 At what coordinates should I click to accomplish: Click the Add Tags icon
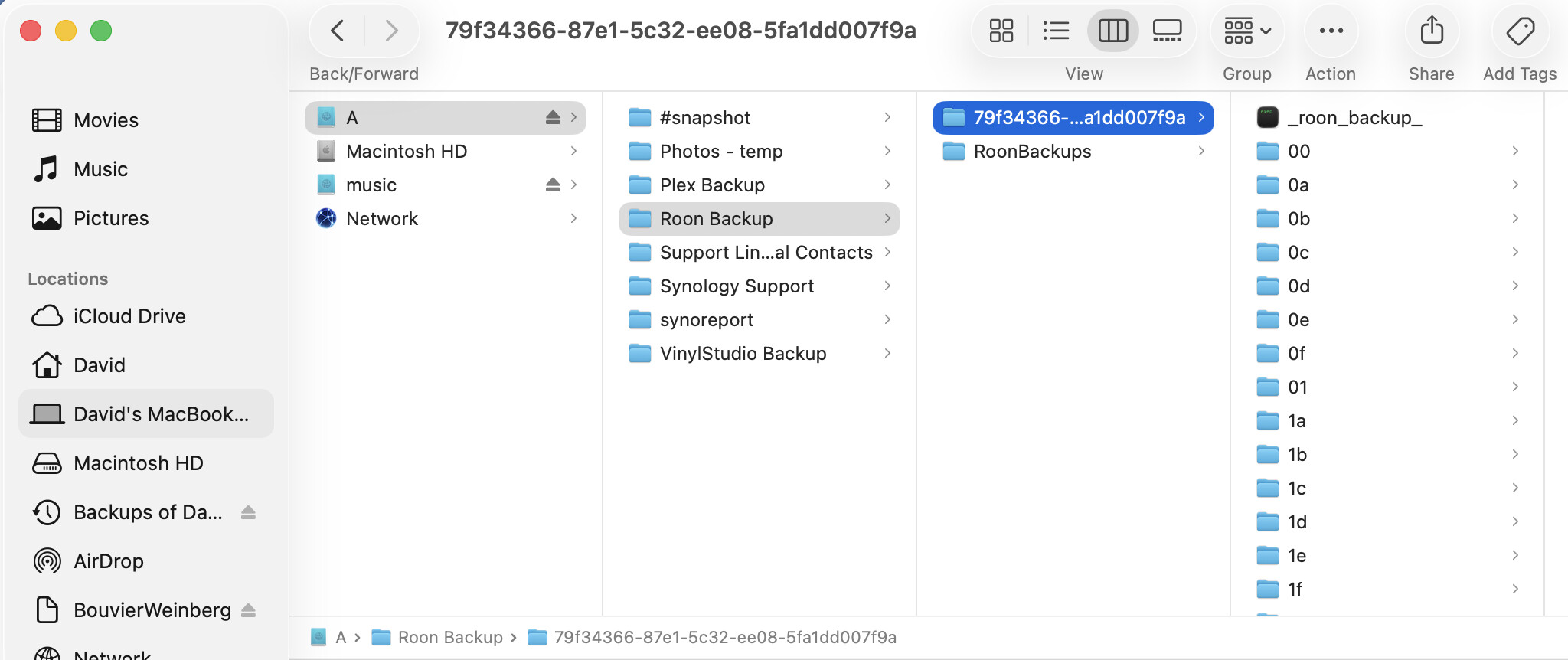[x=1520, y=31]
